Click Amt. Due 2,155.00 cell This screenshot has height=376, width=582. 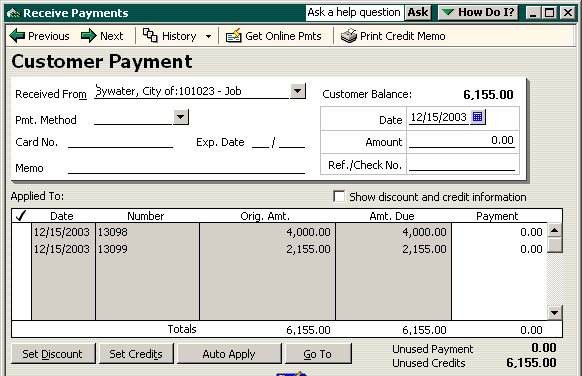393,249
